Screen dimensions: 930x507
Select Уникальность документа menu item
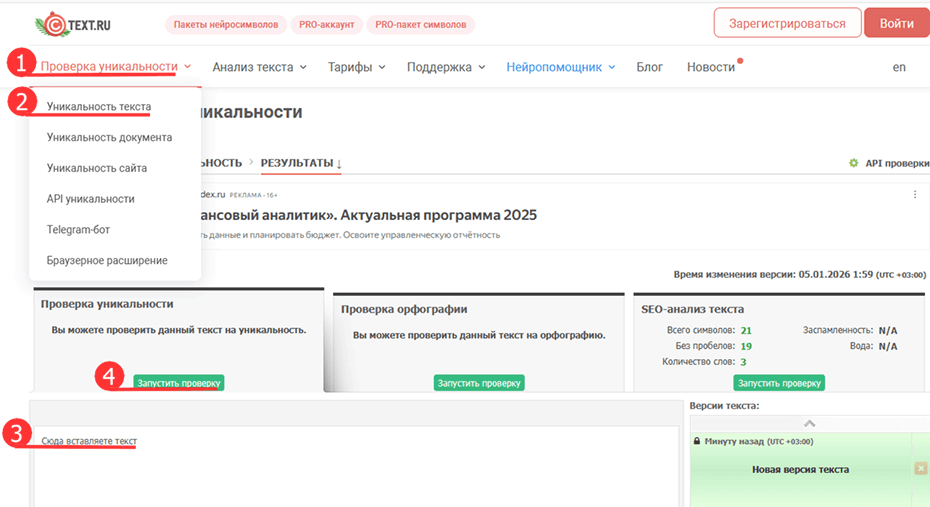point(109,138)
